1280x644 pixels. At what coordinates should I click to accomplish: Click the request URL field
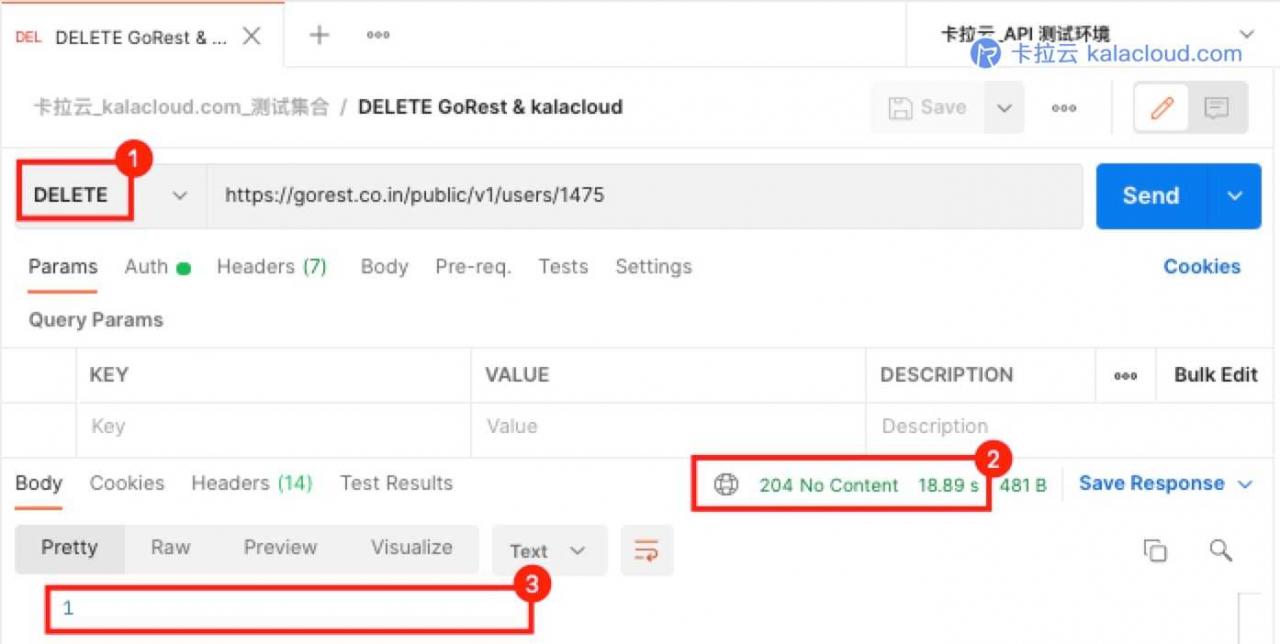click(644, 195)
